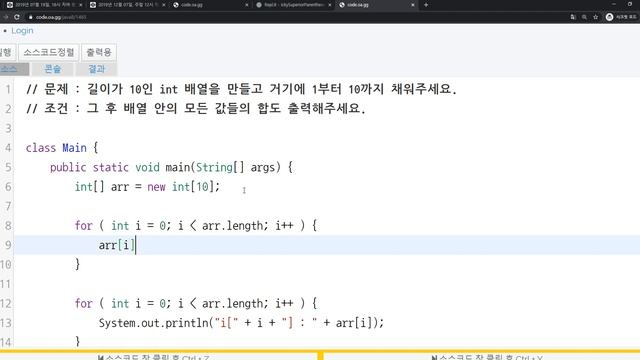Click the 소스코드정렬 button

49,52
